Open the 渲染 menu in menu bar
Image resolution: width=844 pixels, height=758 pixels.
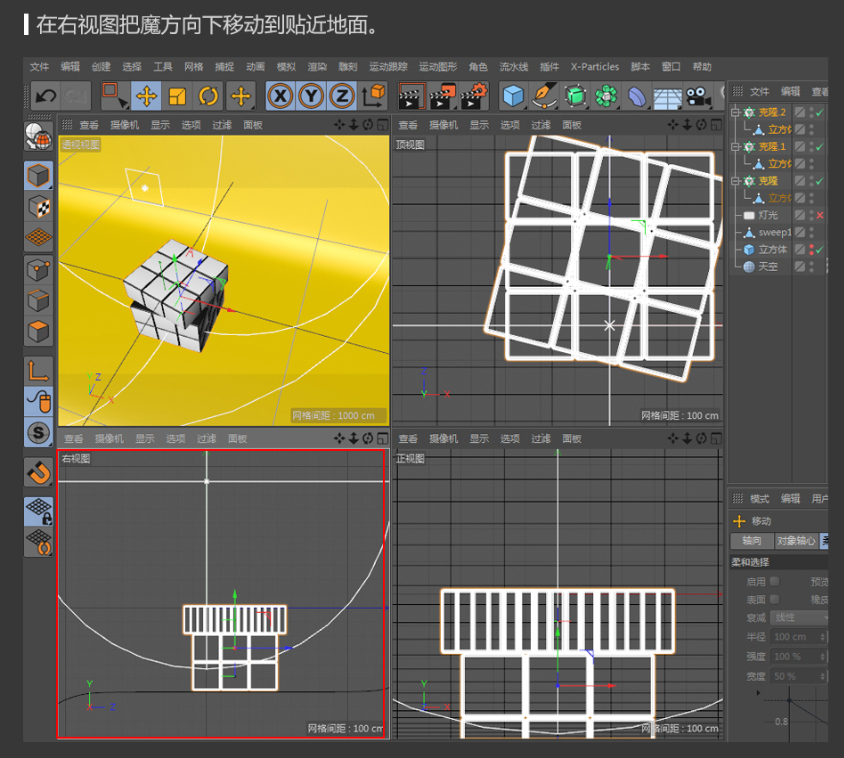[316, 67]
